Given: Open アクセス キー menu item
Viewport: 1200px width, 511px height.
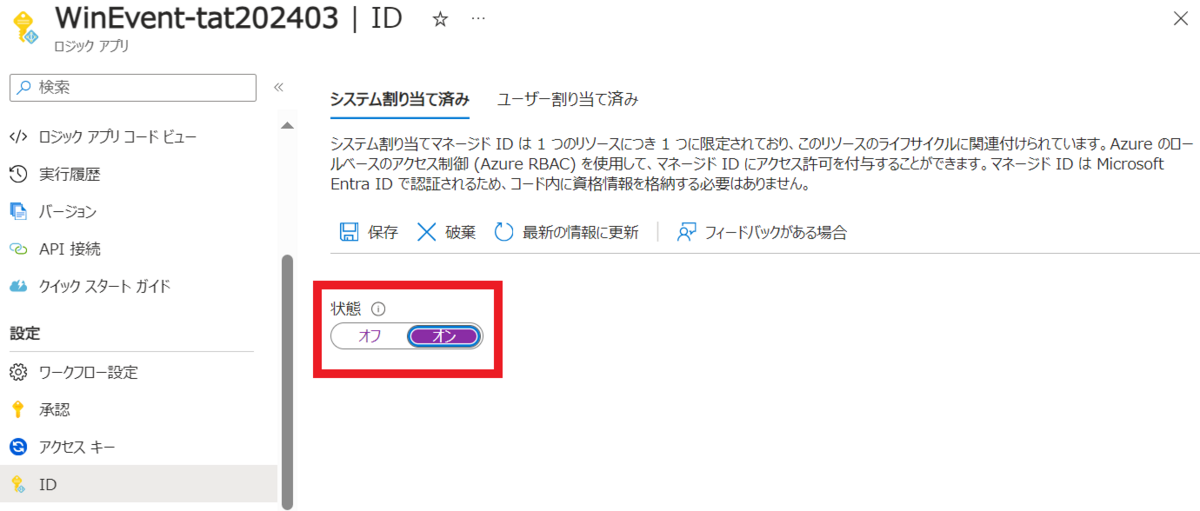Looking at the screenshot, I should click(78, 447).
